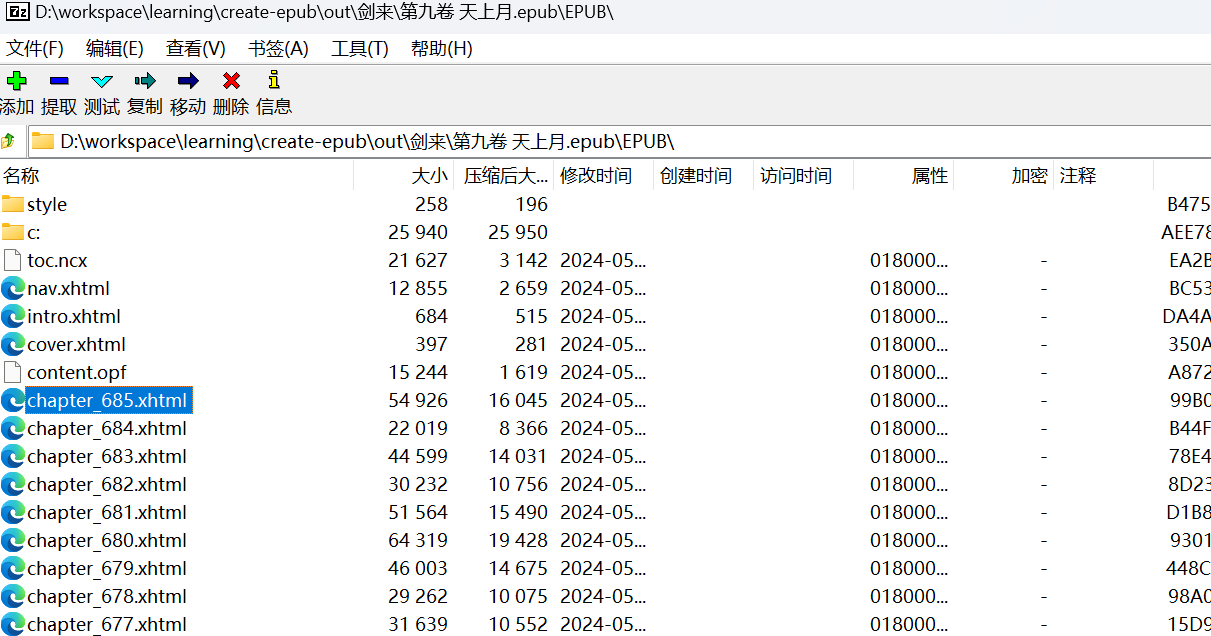Open the 工具(T) menu
The width and height of the screenshot is (1211, 636).
(x=358, y=47)
